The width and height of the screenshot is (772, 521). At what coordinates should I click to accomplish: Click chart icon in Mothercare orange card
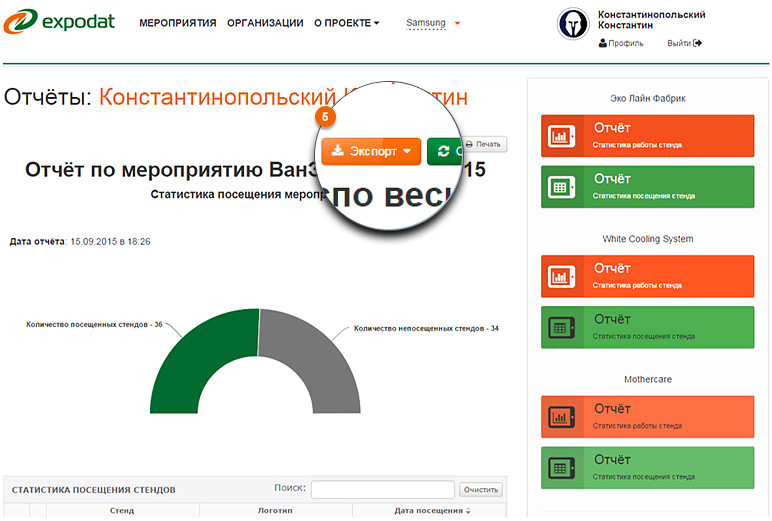[562, 417]
